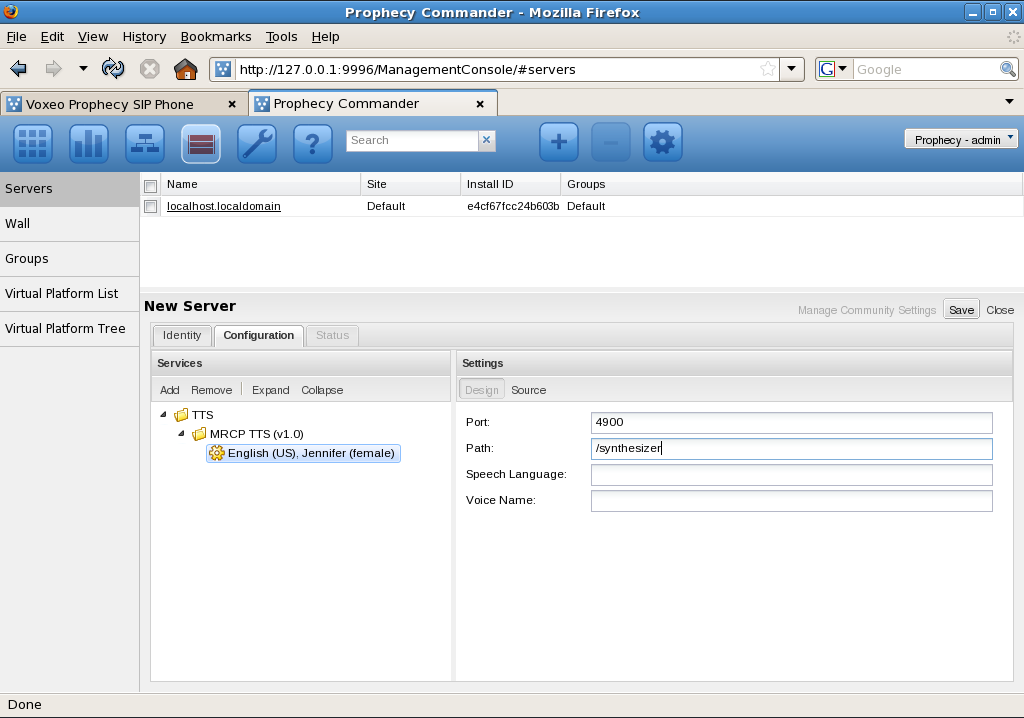Image resolution: width=1024 pixels, height=718 pixels.
Task: Collapse the MRCP TTS (v1.0) node
Action: pos(182,433)
